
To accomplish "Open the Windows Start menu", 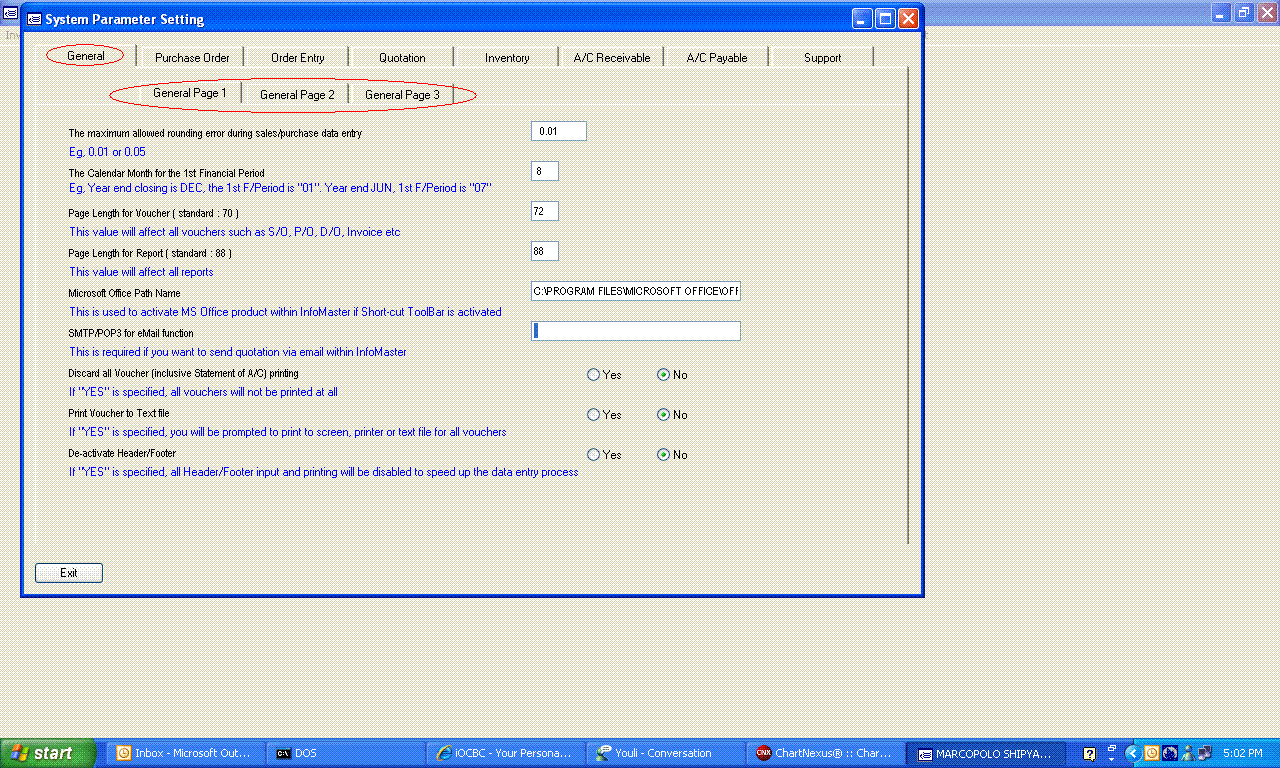I will pyautogui.click(x=47, y=753).
